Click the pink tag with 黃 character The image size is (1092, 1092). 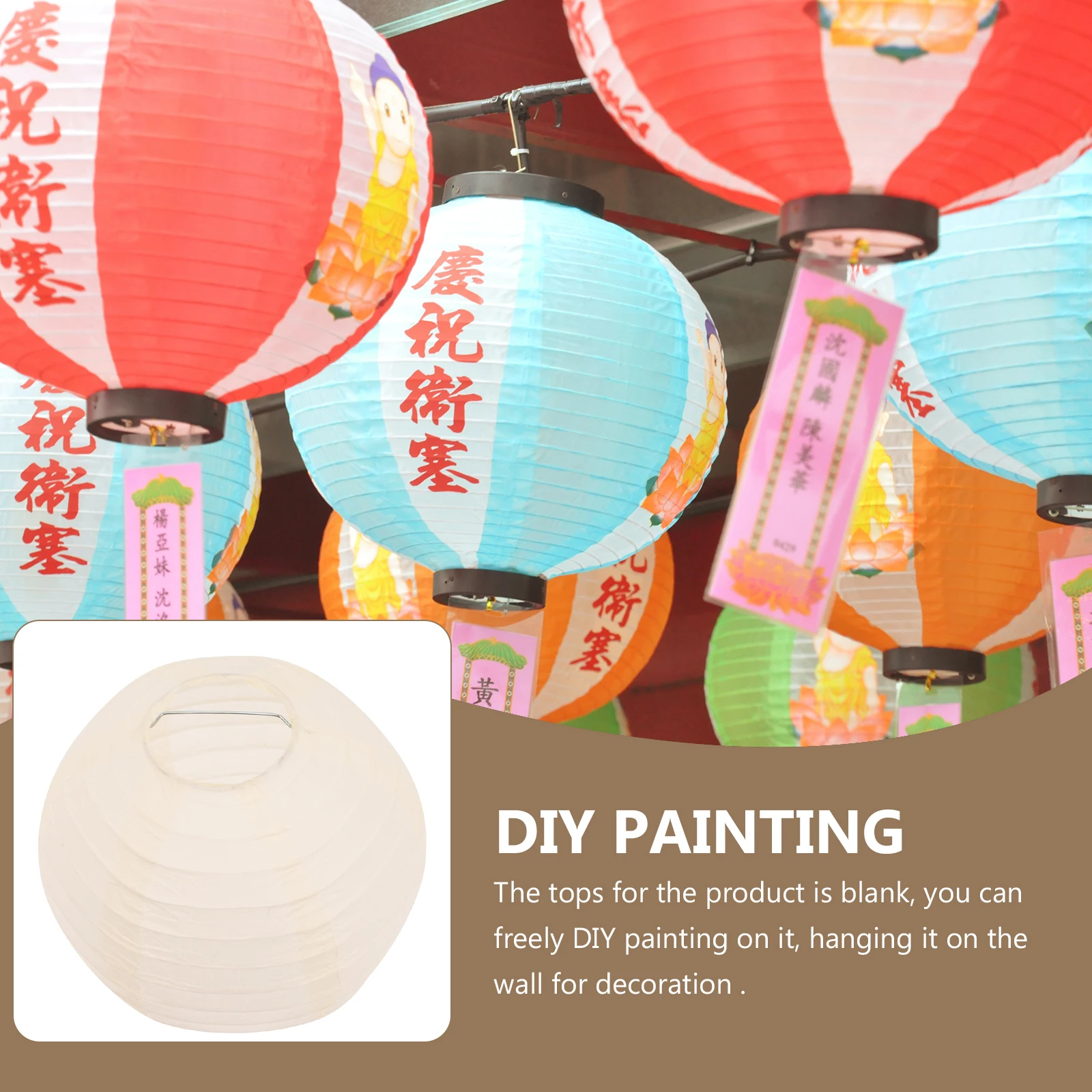coord(490,672)
